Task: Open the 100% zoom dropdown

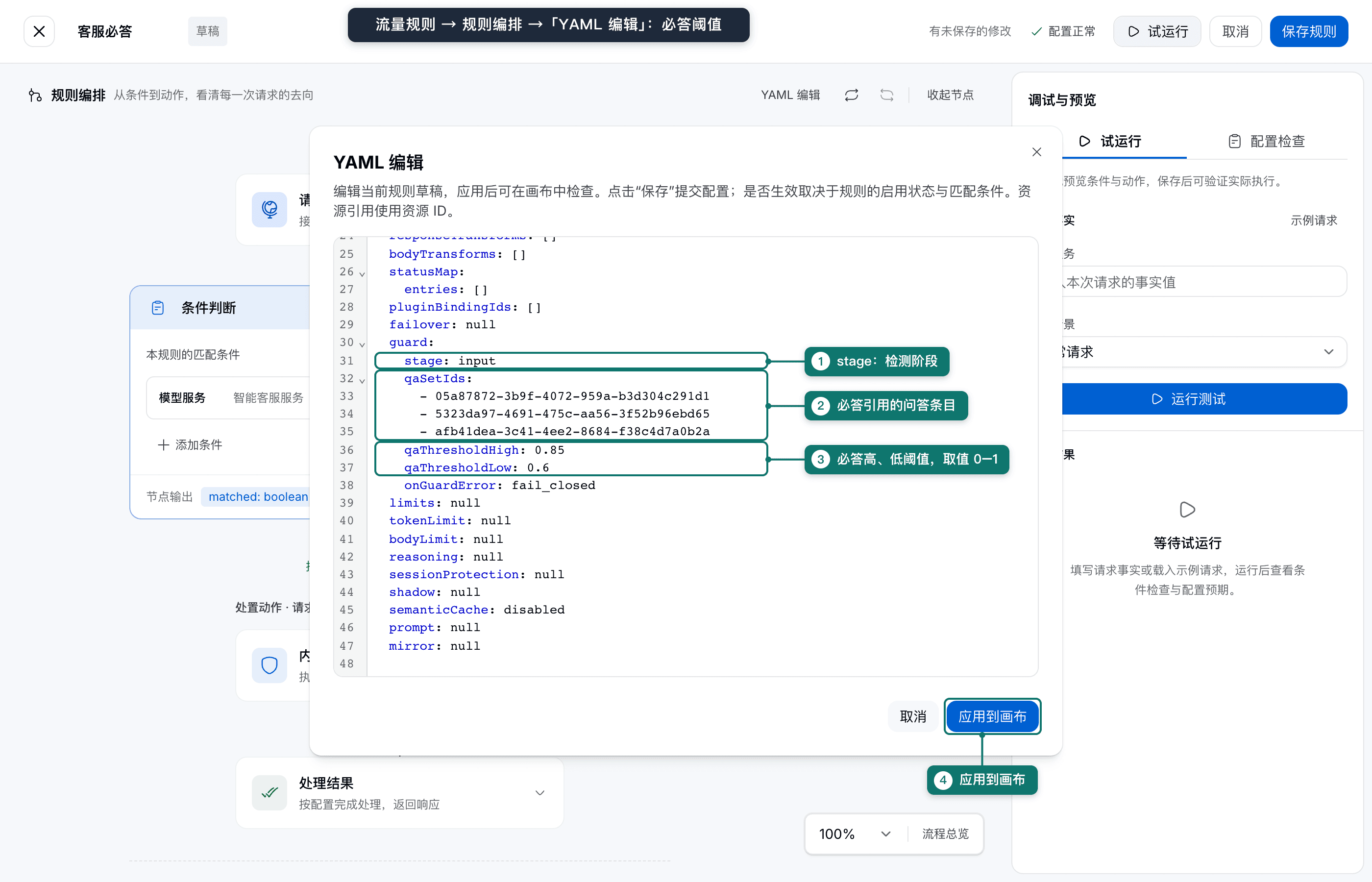Action: click(855, 834)
